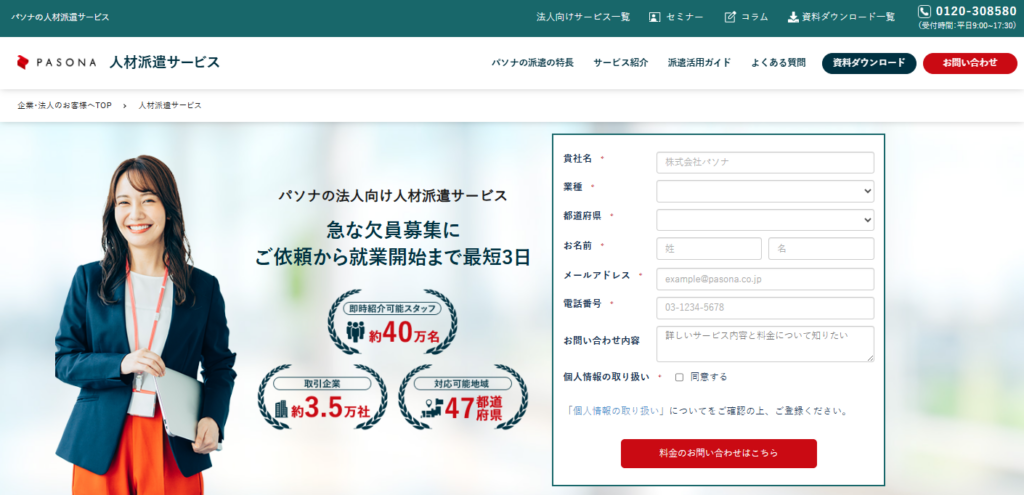Click the column pencil icon

(730, 17)
